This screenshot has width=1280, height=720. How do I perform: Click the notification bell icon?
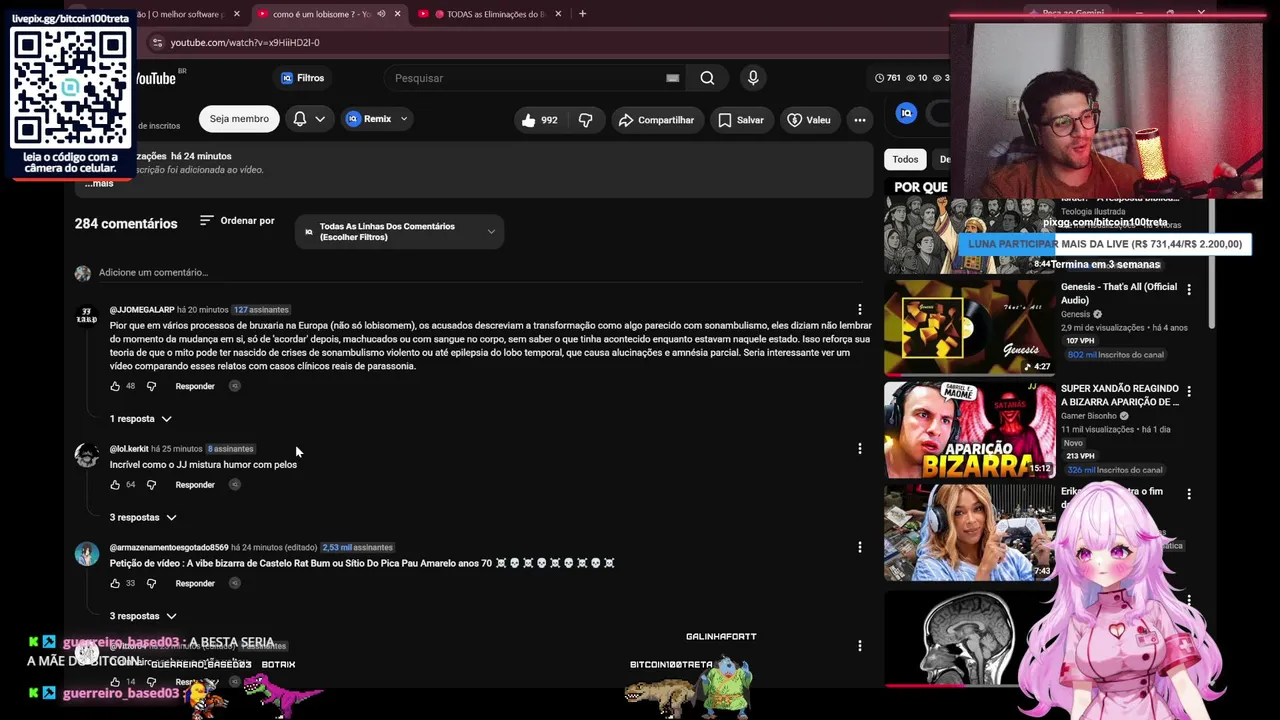(300, 119)
